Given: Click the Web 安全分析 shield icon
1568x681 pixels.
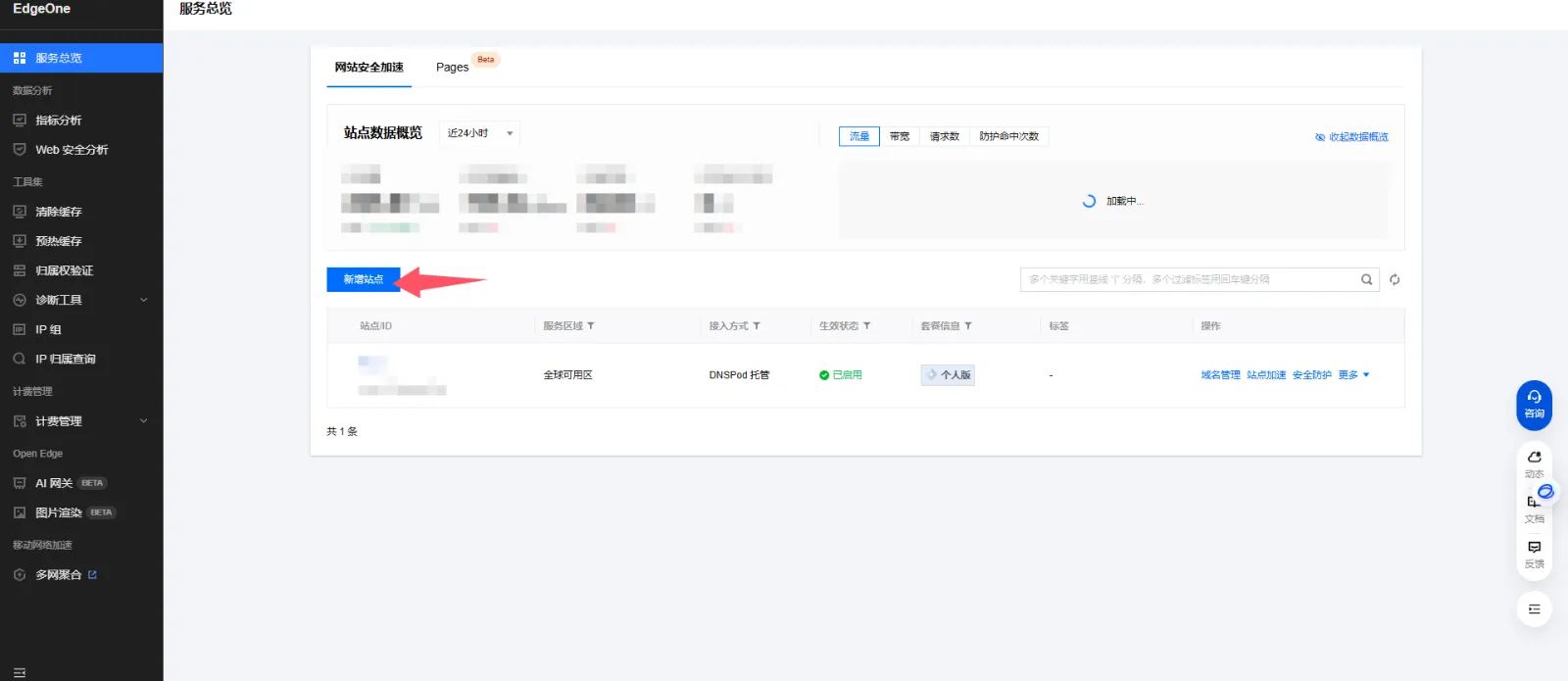Looking at the screenshot, I should (x=20, y=149).
